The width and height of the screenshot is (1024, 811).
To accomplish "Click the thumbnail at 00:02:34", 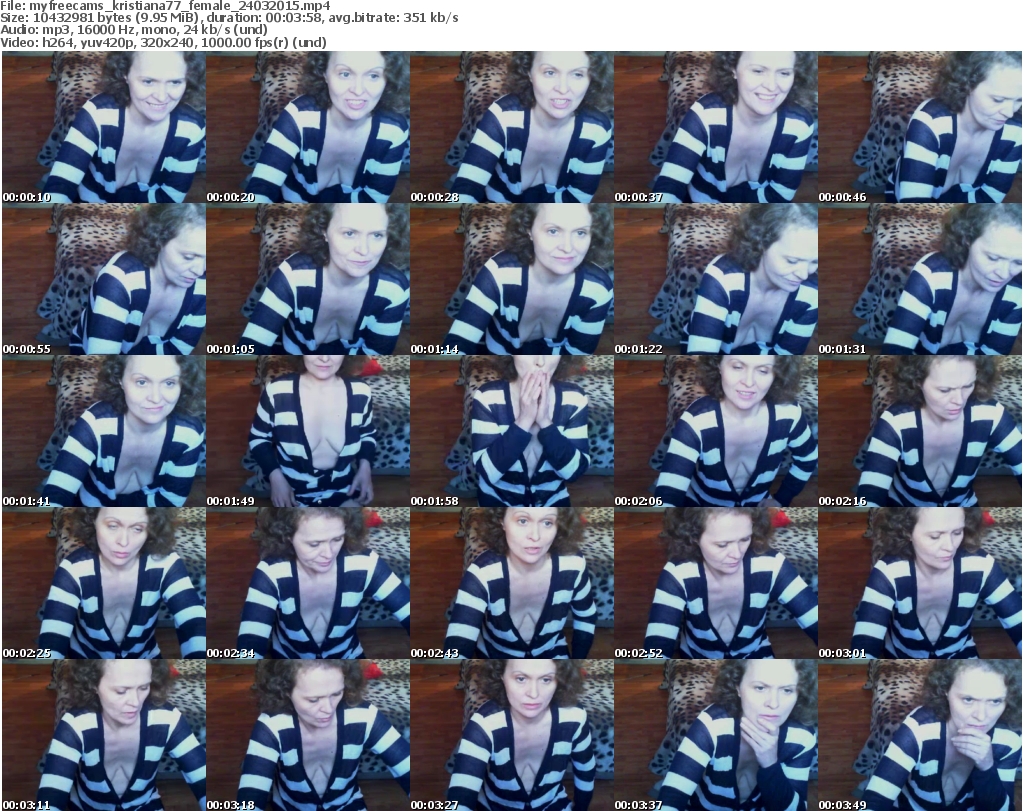I will [x=308, y=584].
